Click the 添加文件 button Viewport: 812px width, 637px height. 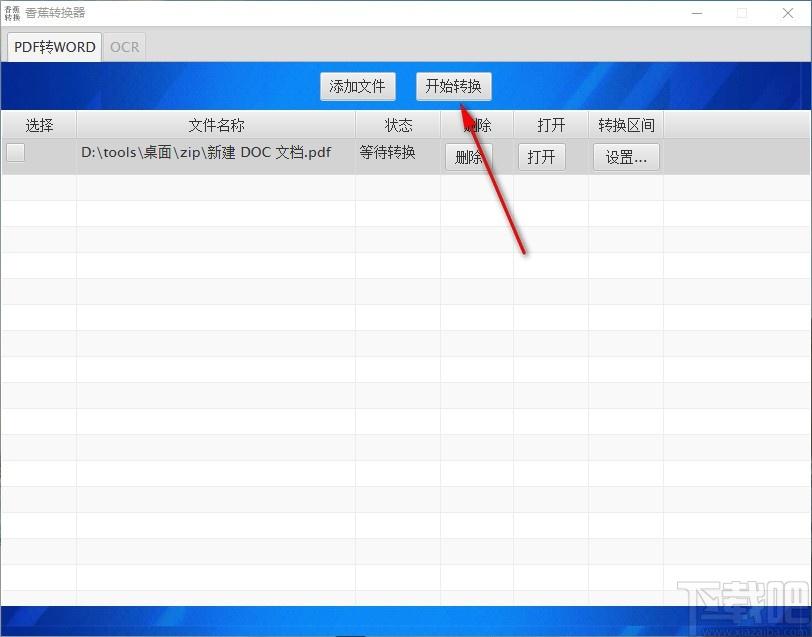358,86
